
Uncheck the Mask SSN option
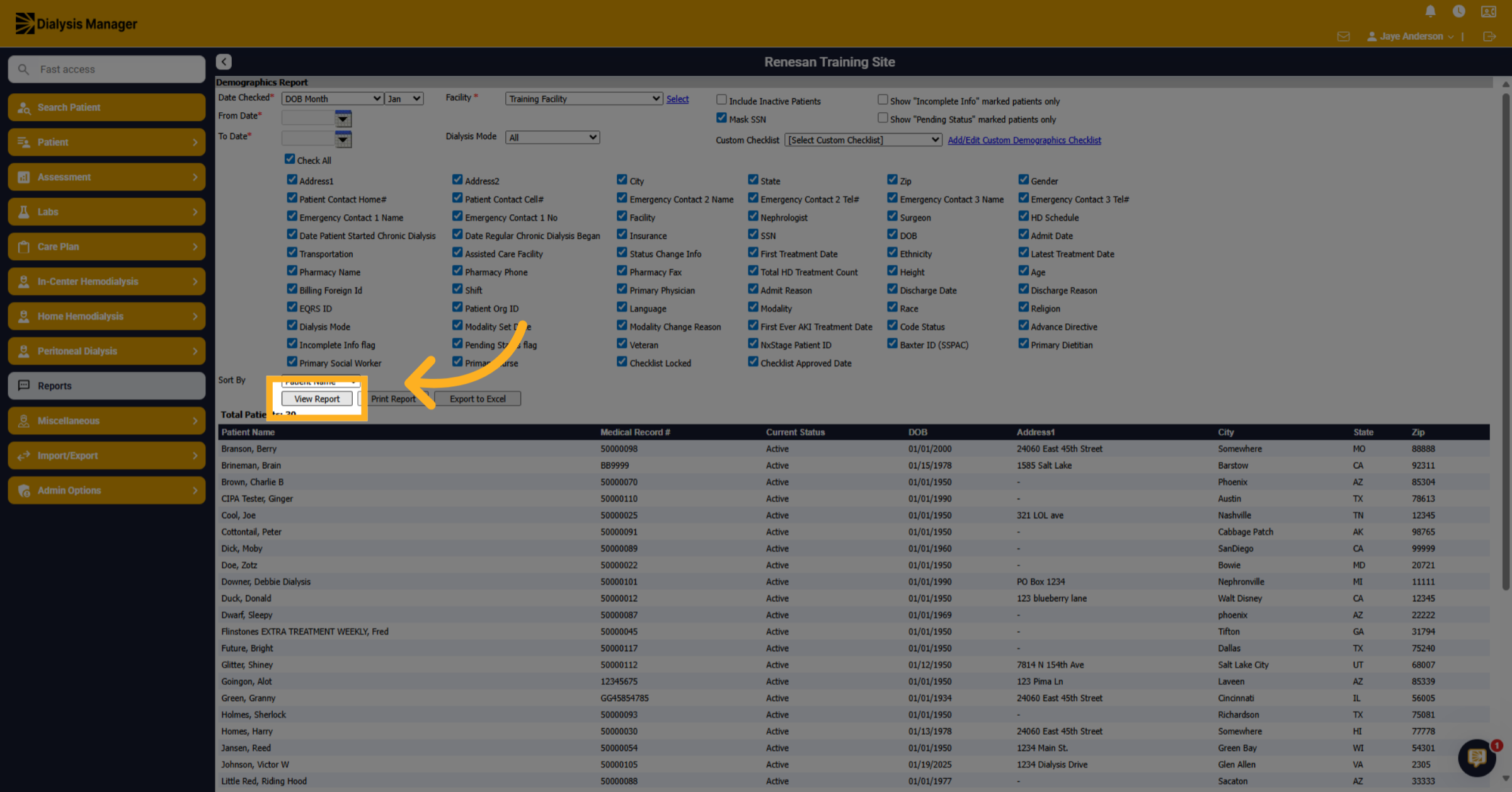[722, 118]
